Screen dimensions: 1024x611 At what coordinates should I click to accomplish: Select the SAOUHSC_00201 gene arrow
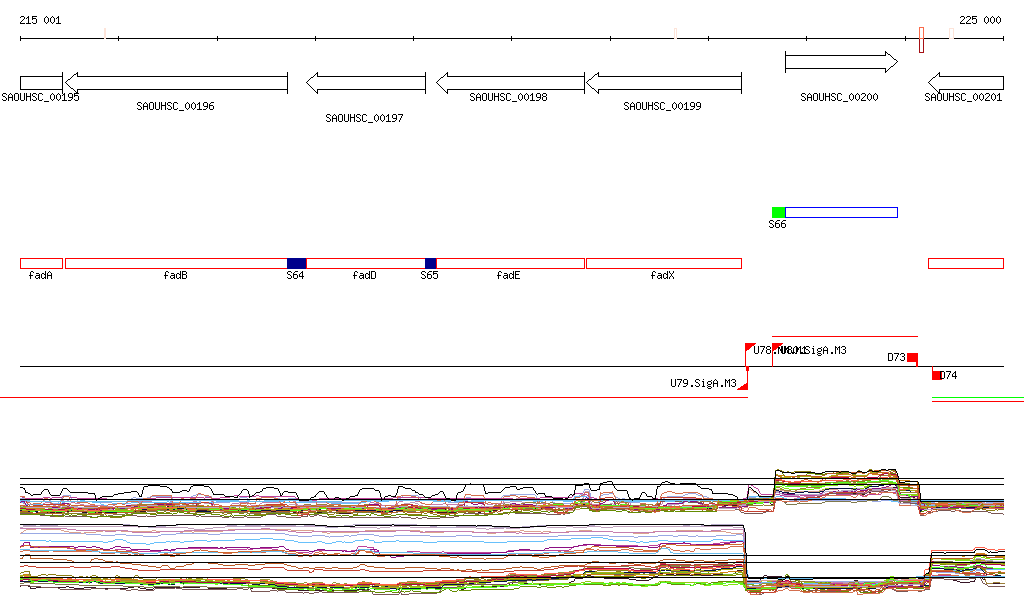click(965, 82)
